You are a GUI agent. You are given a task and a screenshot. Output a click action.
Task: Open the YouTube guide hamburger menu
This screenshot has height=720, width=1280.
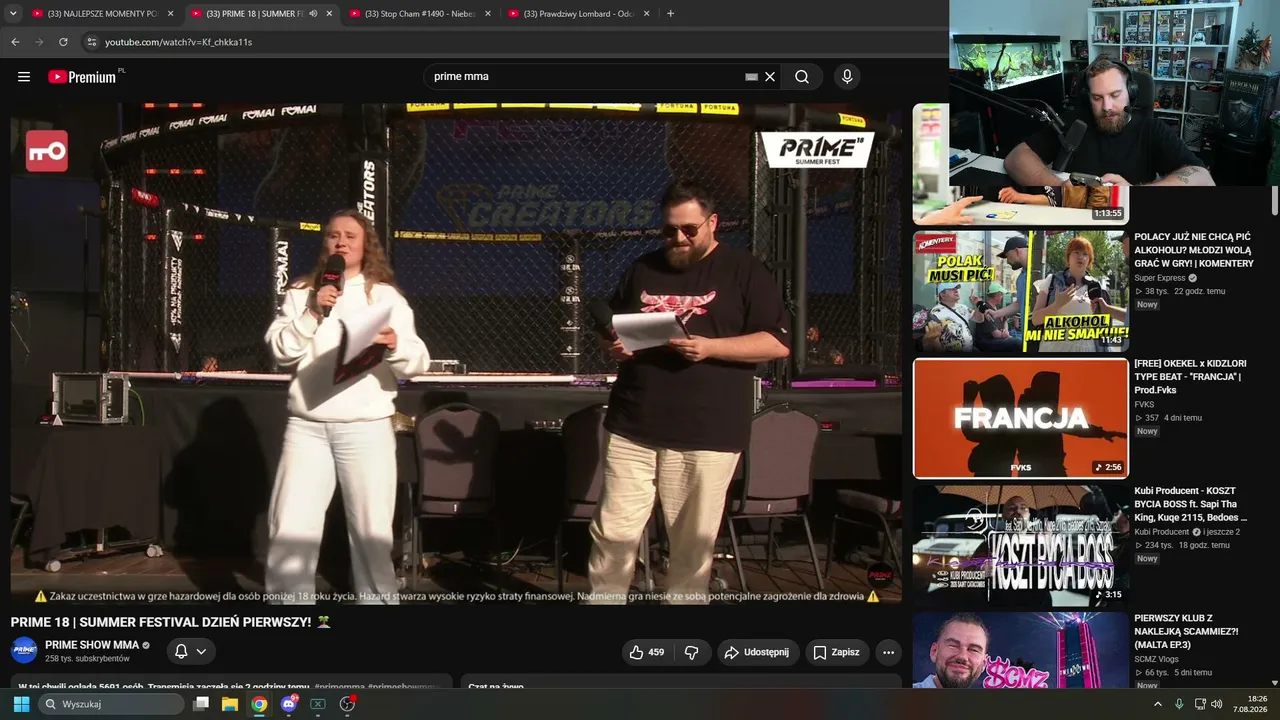(x=24, y=77)
